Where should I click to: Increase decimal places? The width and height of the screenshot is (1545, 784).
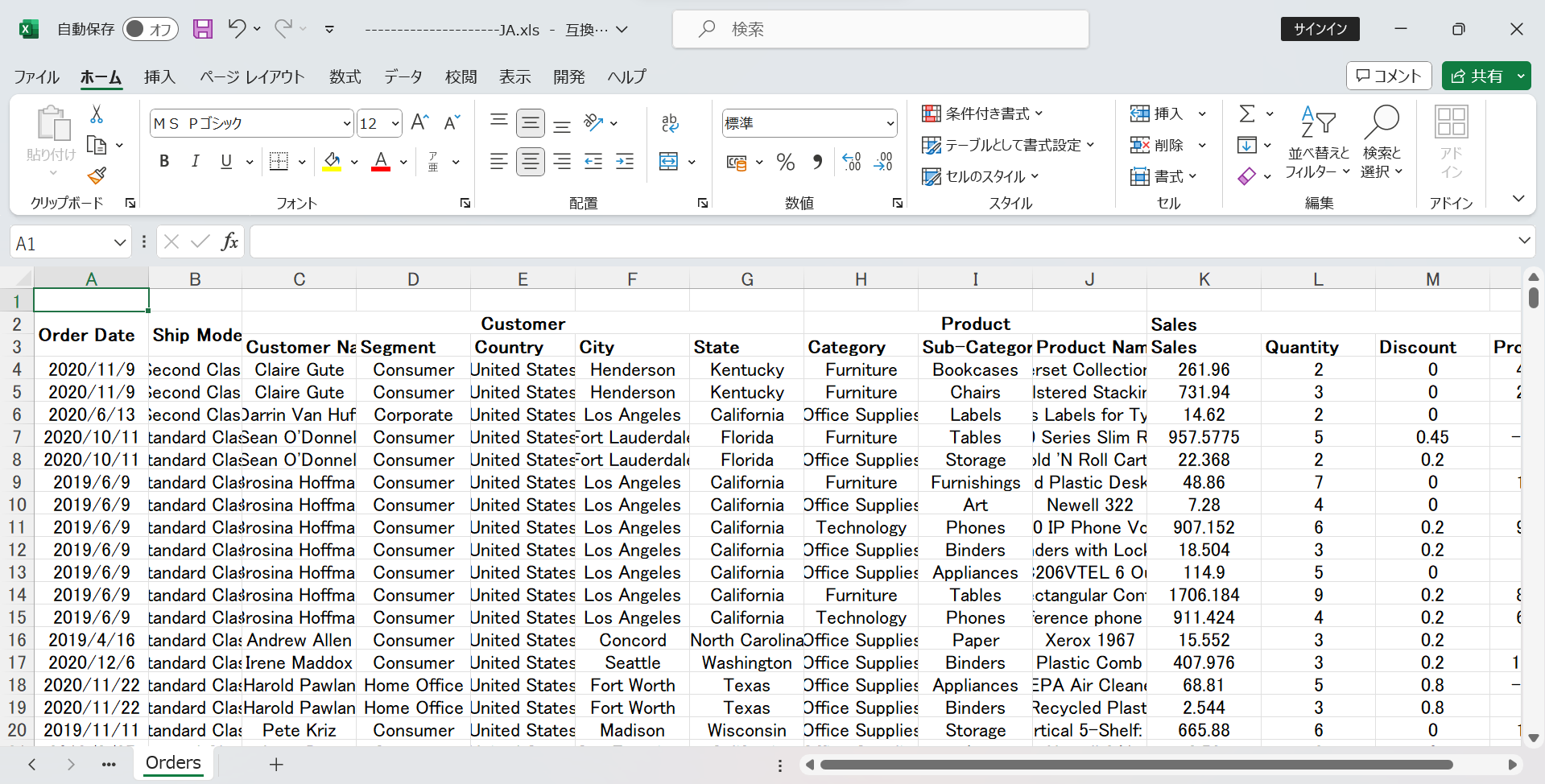pos(852,162)
